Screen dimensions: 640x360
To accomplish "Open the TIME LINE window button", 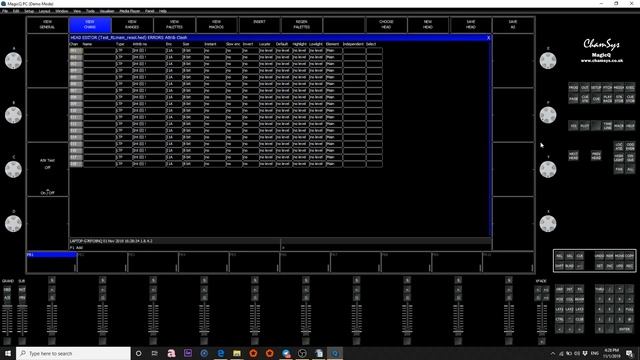I will point(607,126).
